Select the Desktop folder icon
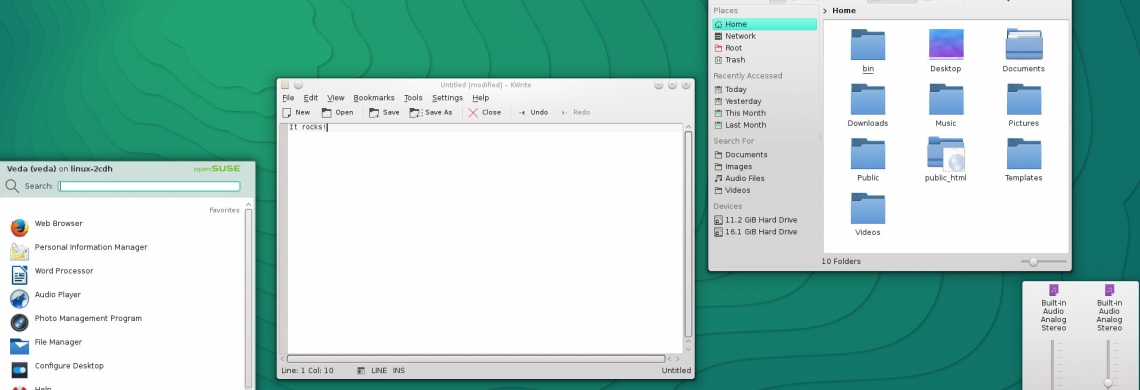 point(946,45)
